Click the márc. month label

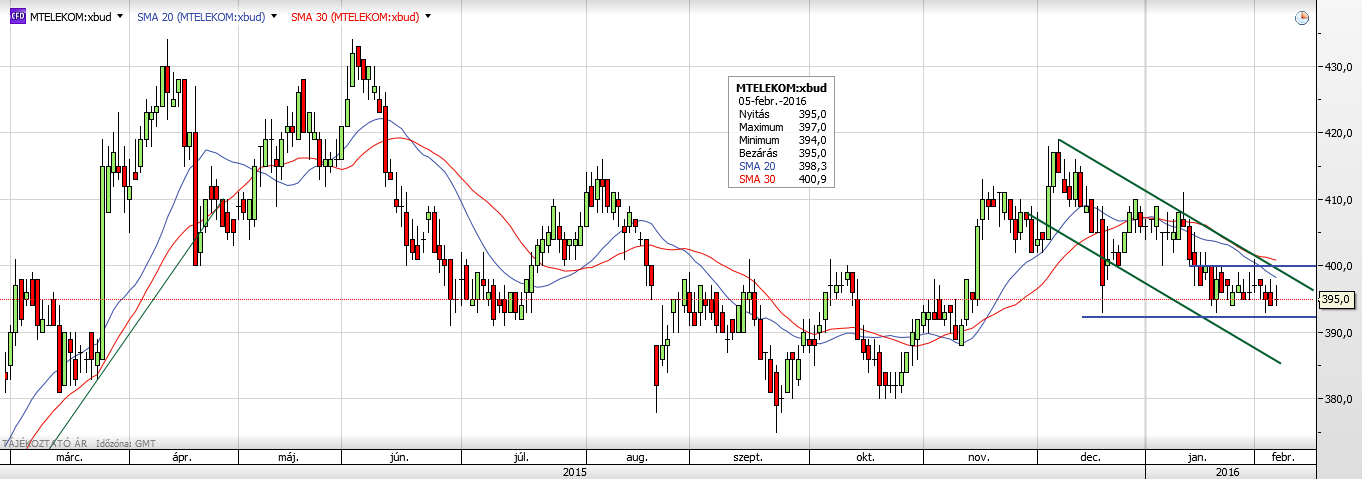68,457
